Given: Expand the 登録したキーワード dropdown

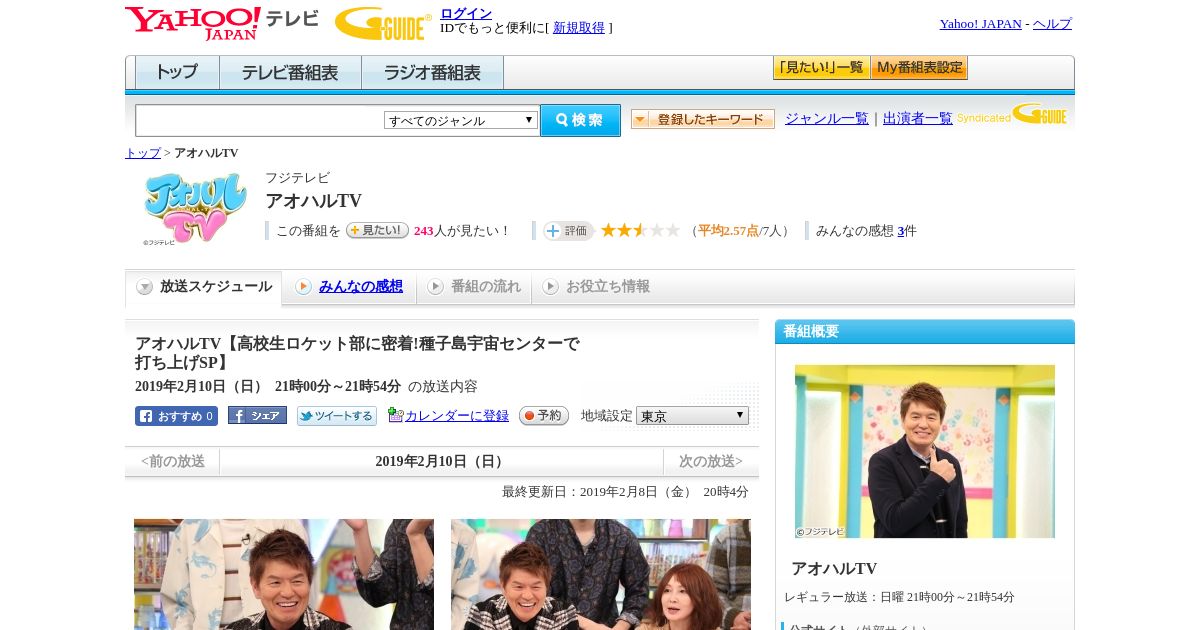Looking at the screenshot, I should 703,119.
